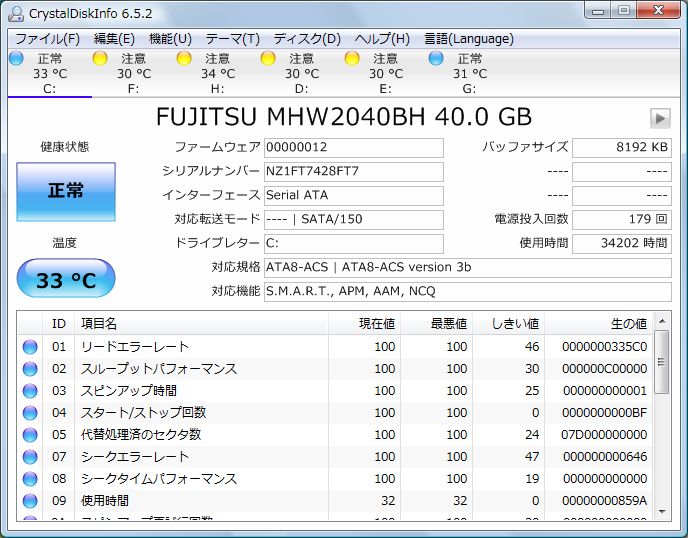Click the drive letter field C:
The width and height of the screenshot is (688, 538).
pyautogui.click(x=354, y=244)
